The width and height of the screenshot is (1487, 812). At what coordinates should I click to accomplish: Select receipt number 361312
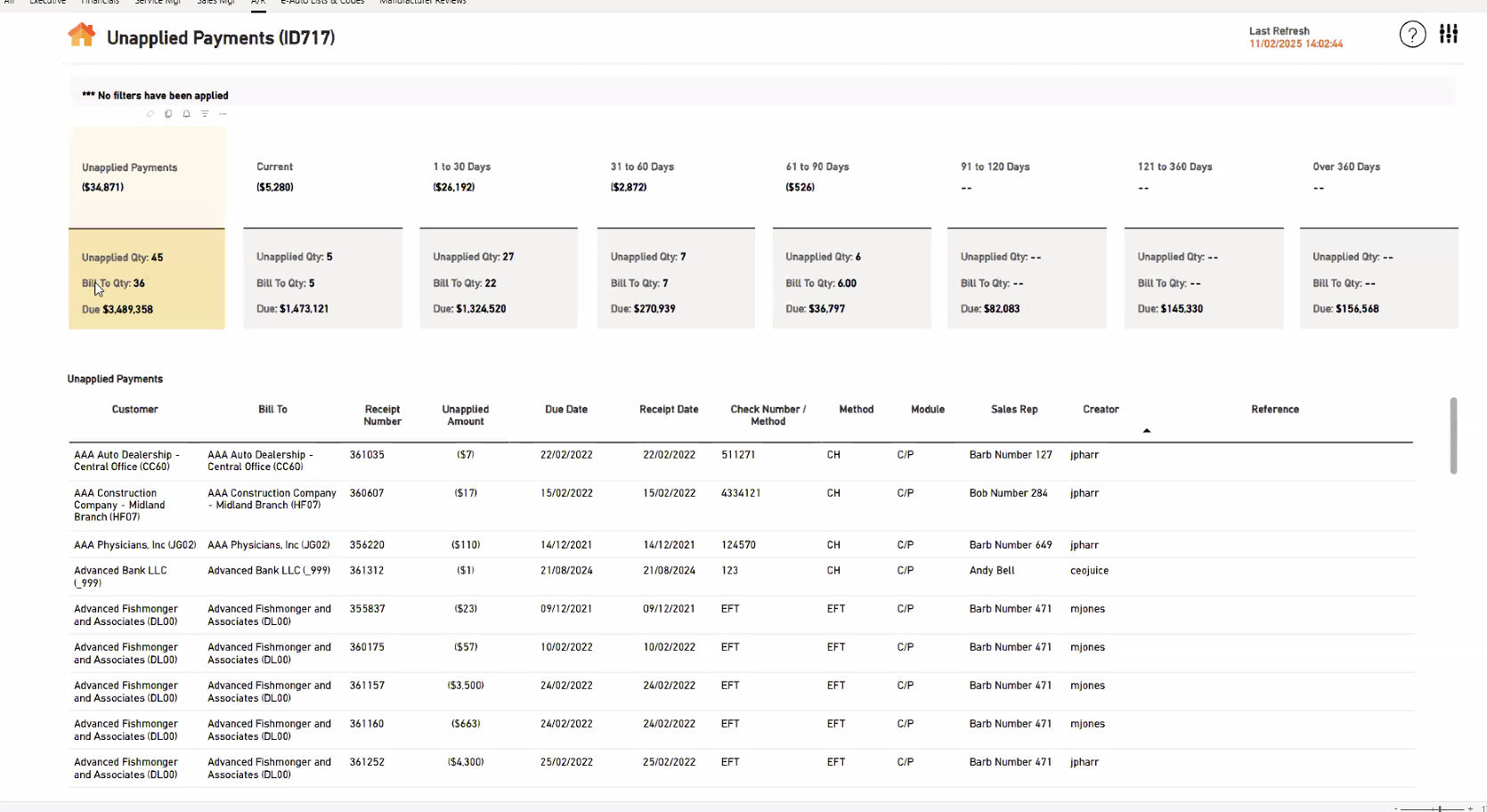[367, 571]
